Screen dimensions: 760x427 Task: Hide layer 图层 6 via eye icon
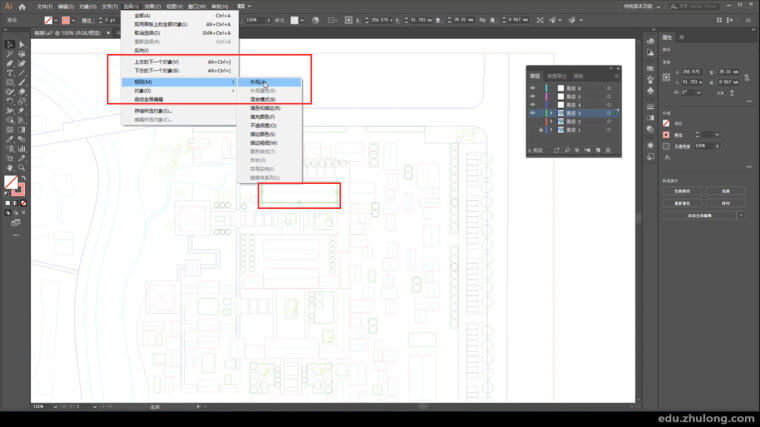coord(532,89)
